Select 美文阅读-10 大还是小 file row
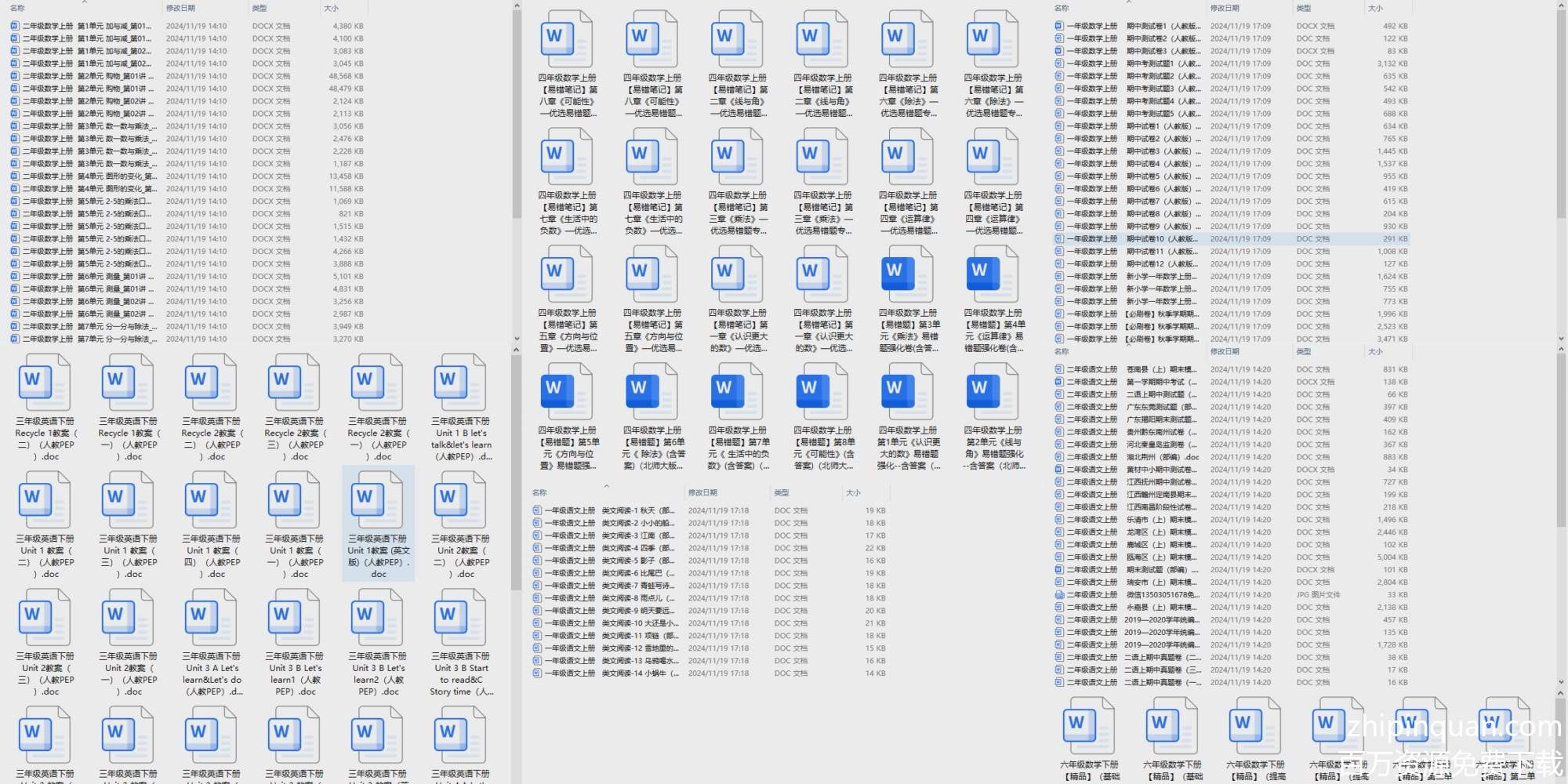This screenshot has height=784, width=1568. [635, 623]
